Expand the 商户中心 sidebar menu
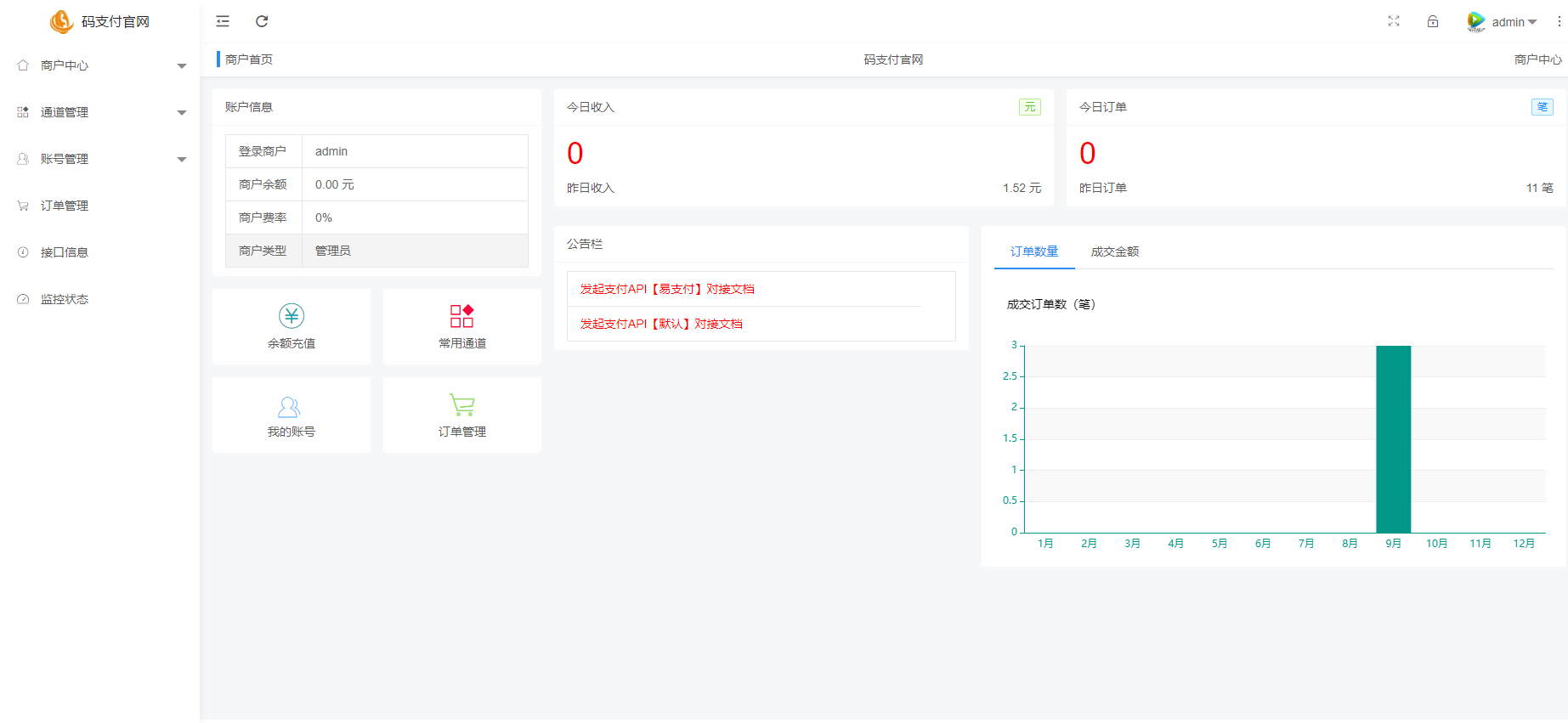The width and height of the screenshot is (1568, 723). 100,65
